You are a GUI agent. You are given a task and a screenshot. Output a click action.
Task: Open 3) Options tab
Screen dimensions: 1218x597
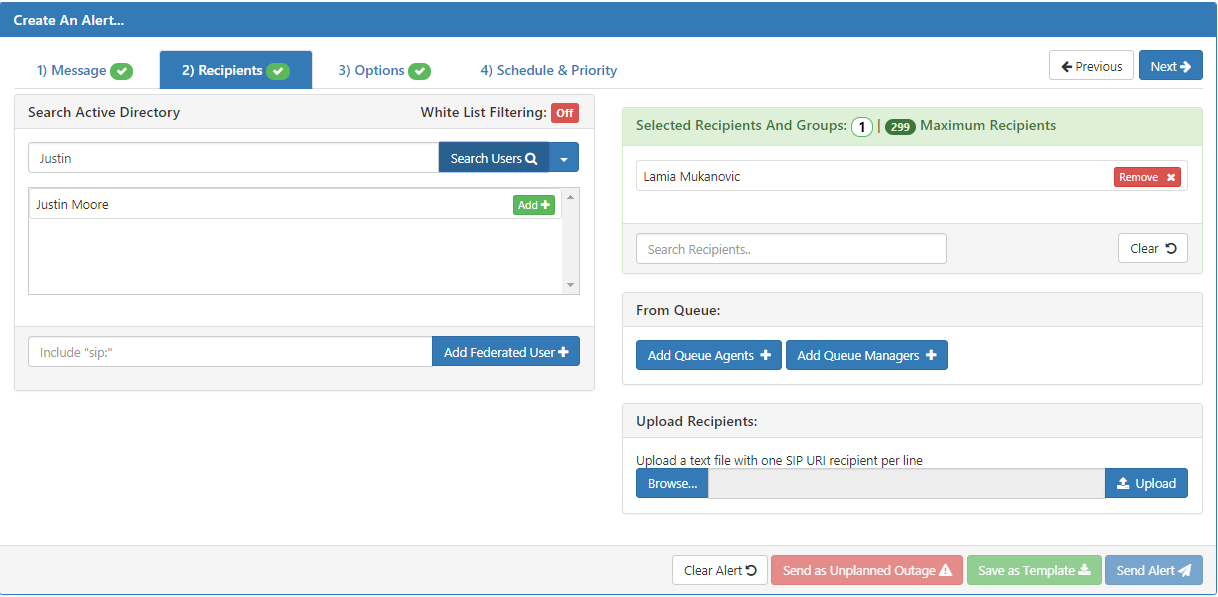(384, 70)
